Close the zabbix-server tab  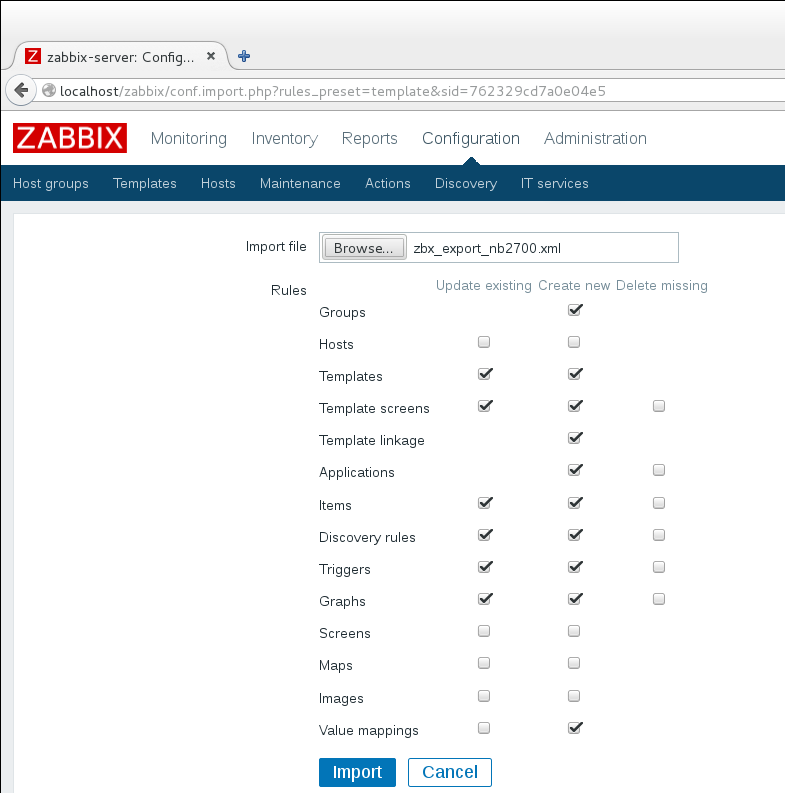(x=211, y=56)
